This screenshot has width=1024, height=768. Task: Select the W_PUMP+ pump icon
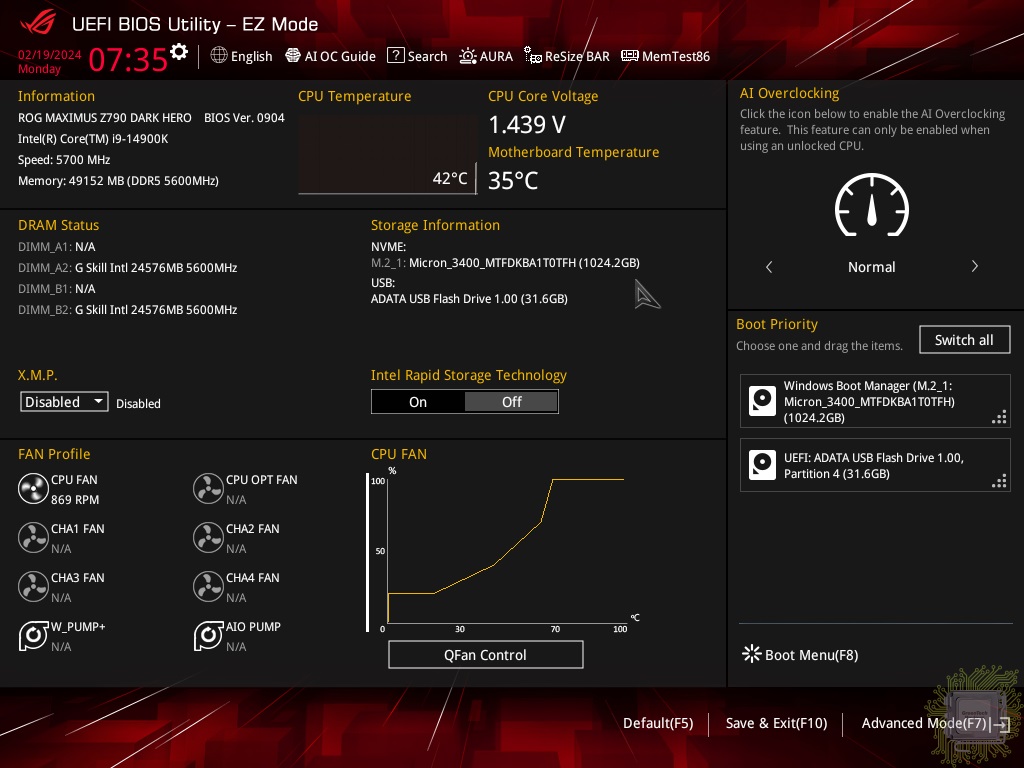(x=33, y=636)
